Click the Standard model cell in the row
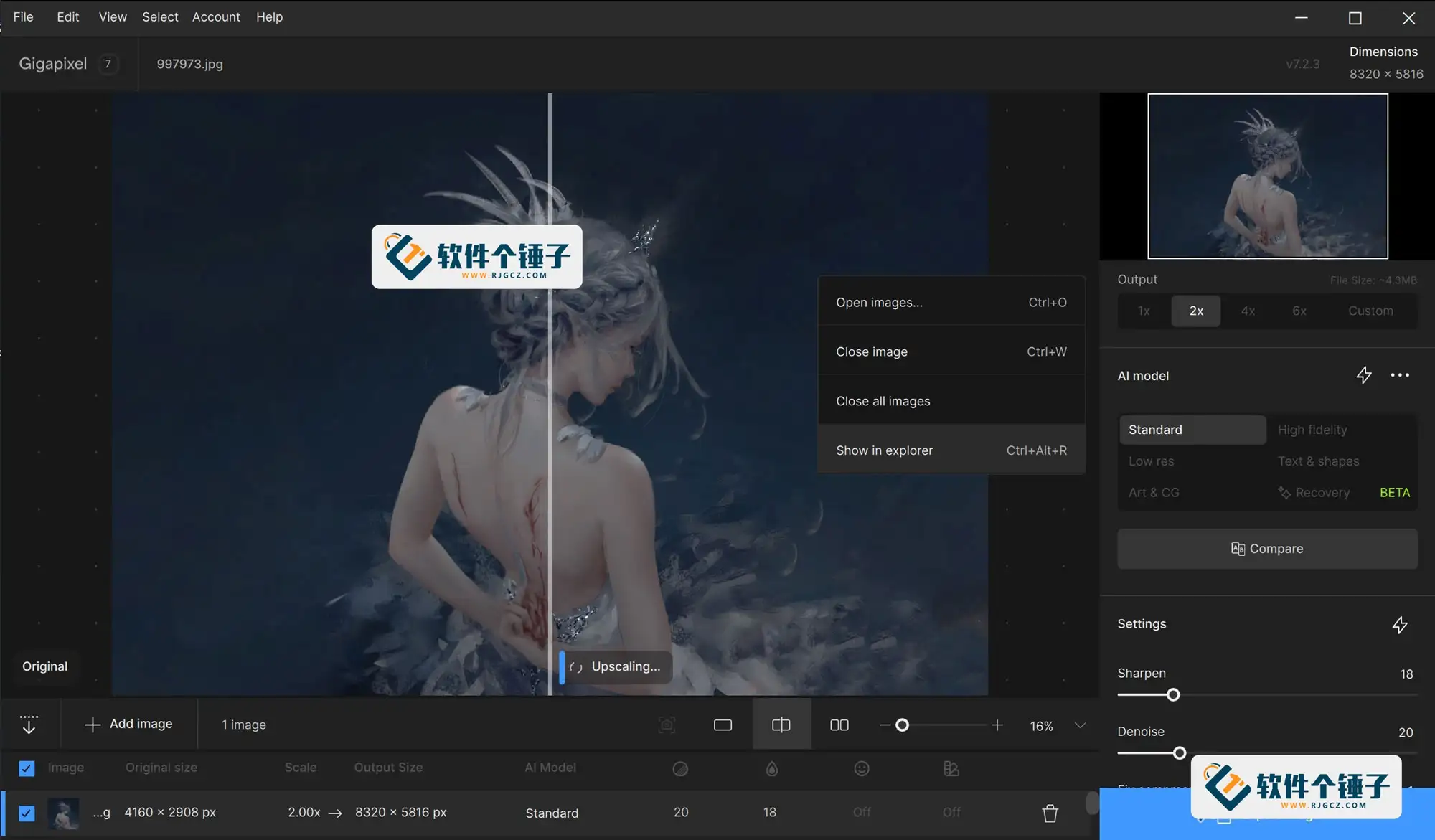This screenshot has height=840, width=1435. click(x=551, y=813)
